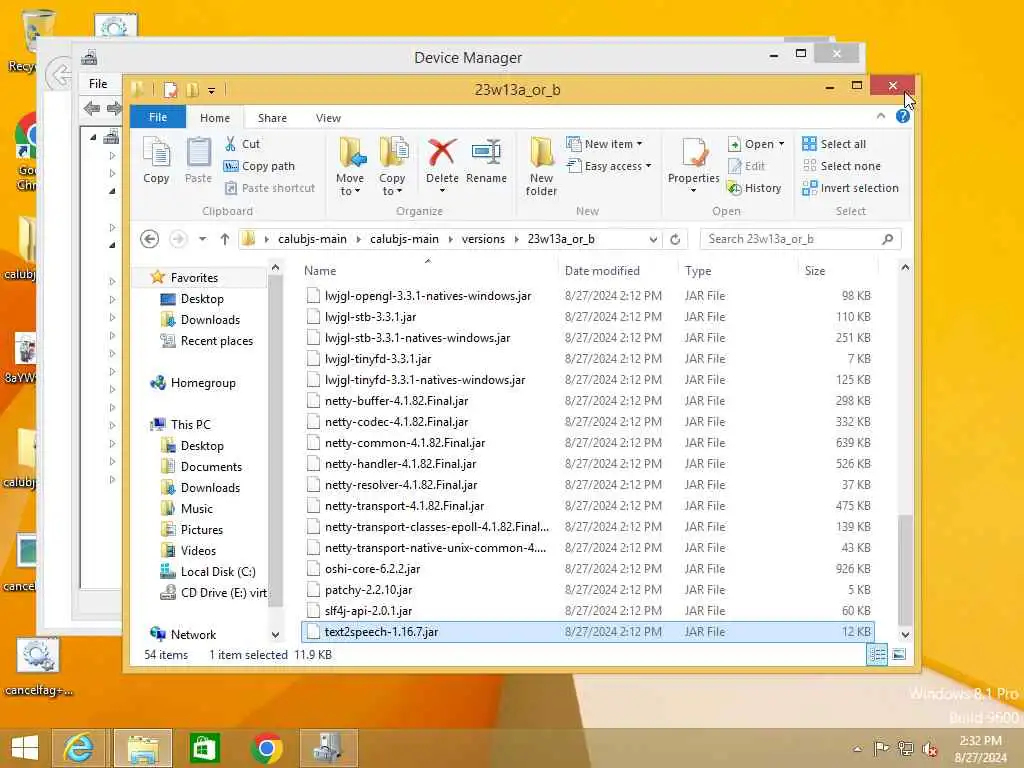The height and width of the screenshot is (768, 1024).
Task: Open cancelfag desktop shortcut
Action: click(x=38, y=667)
